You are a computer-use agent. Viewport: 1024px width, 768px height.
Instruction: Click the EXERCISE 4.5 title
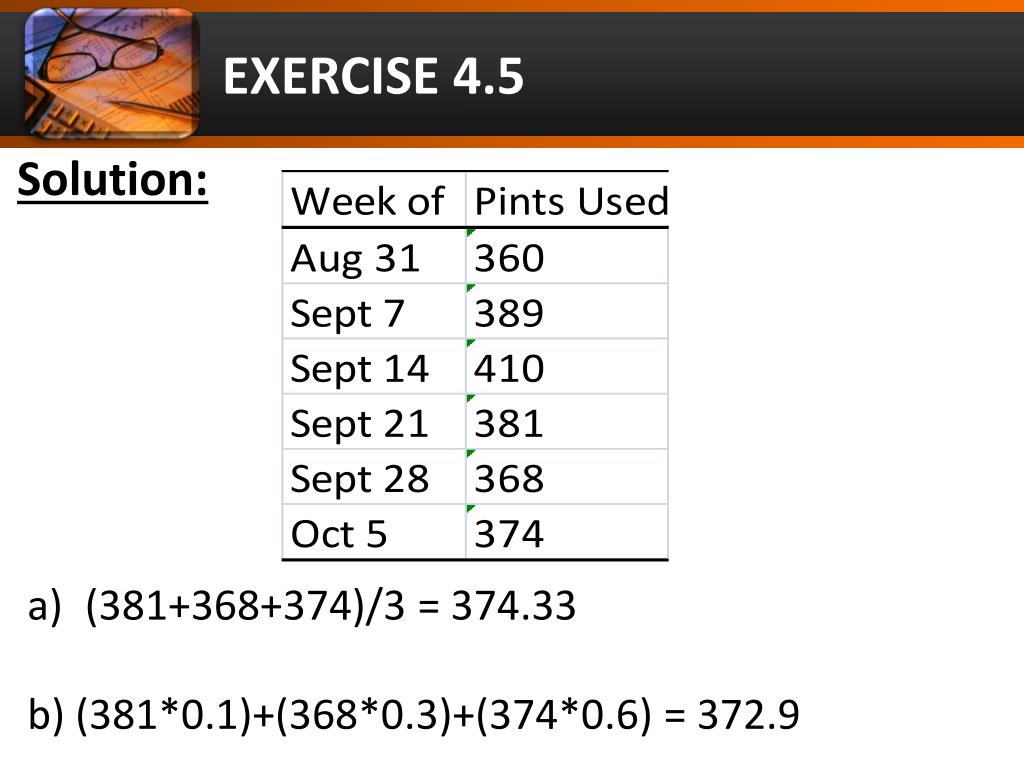(373, 76)
